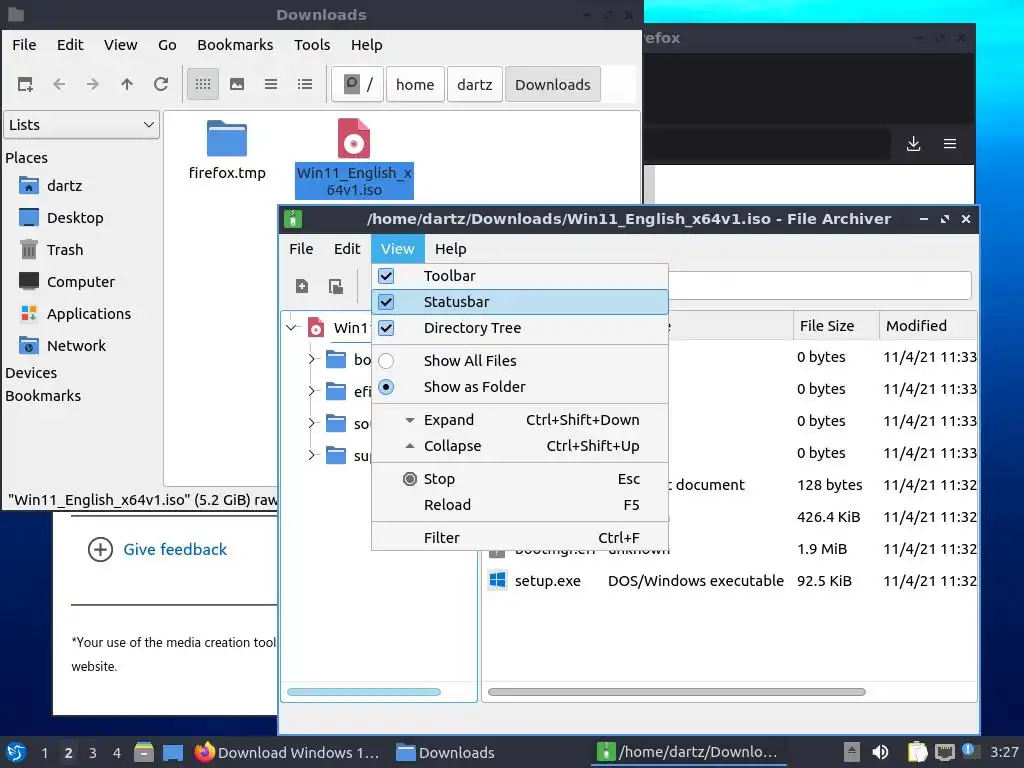This screenshot has width=1024, height=768.
Task: Open Bookmarks menu in file manager
Action: point(235,45)
